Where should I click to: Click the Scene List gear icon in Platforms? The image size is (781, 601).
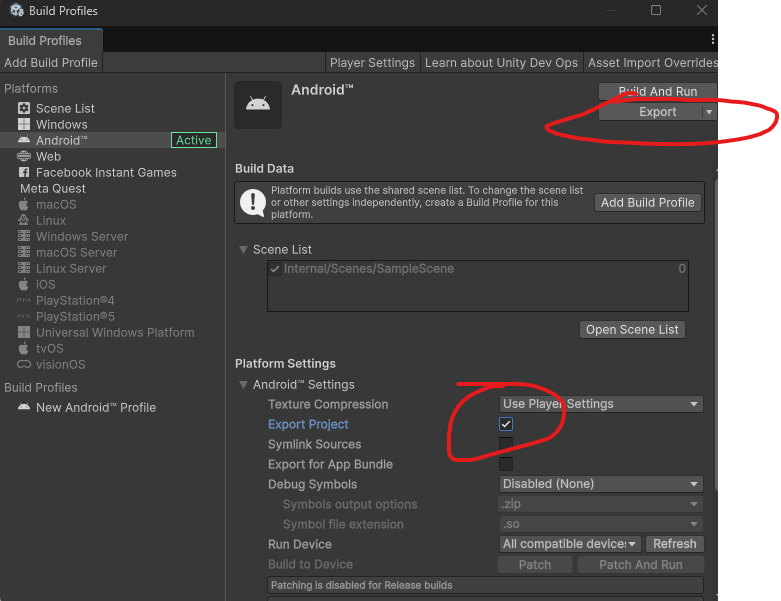pos(24,108)
